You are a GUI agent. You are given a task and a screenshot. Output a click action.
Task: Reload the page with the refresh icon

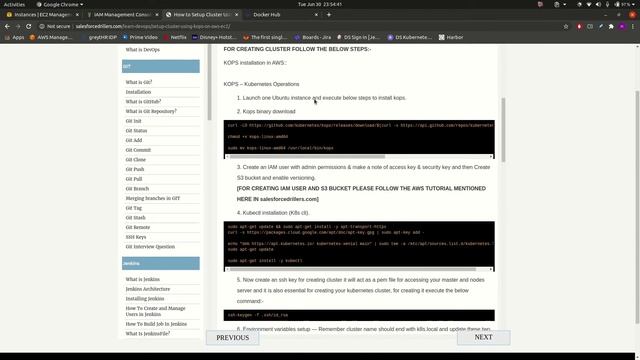[29, 26]
